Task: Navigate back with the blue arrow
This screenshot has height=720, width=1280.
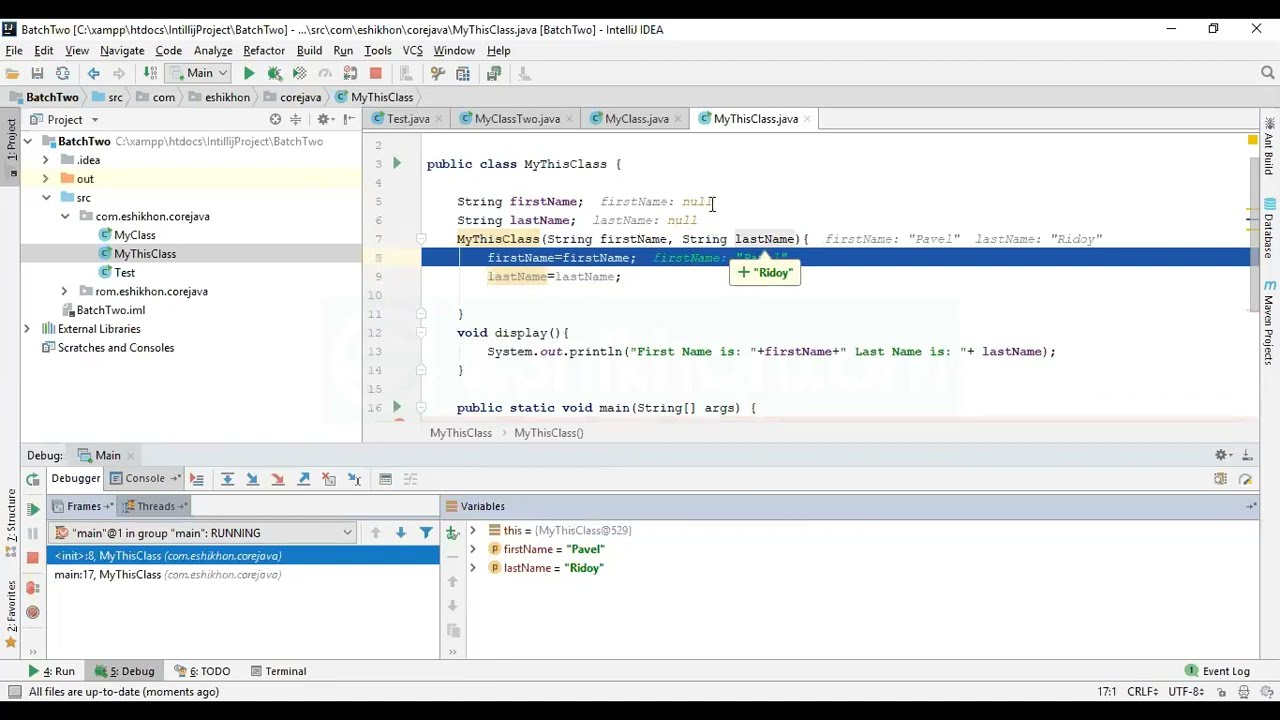Action: [x=93, y=73]
